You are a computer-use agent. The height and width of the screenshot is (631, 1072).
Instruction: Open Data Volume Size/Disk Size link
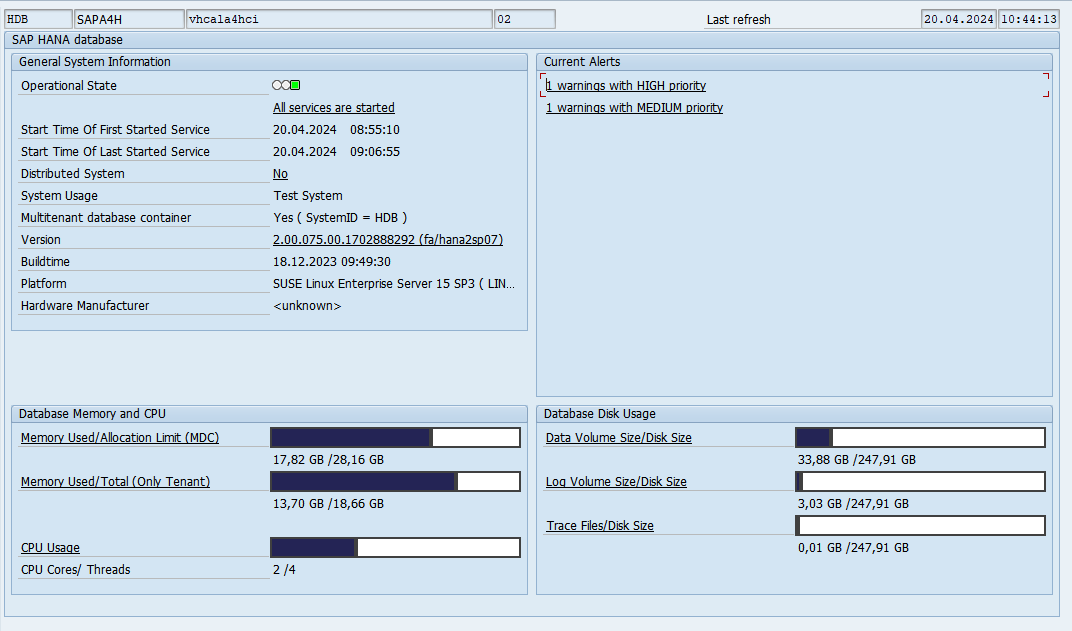coord(619,438)
